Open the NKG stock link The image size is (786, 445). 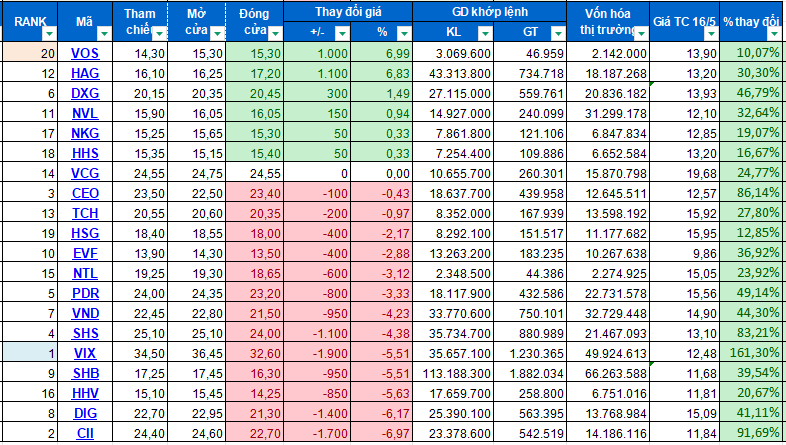tap(85, 133)
